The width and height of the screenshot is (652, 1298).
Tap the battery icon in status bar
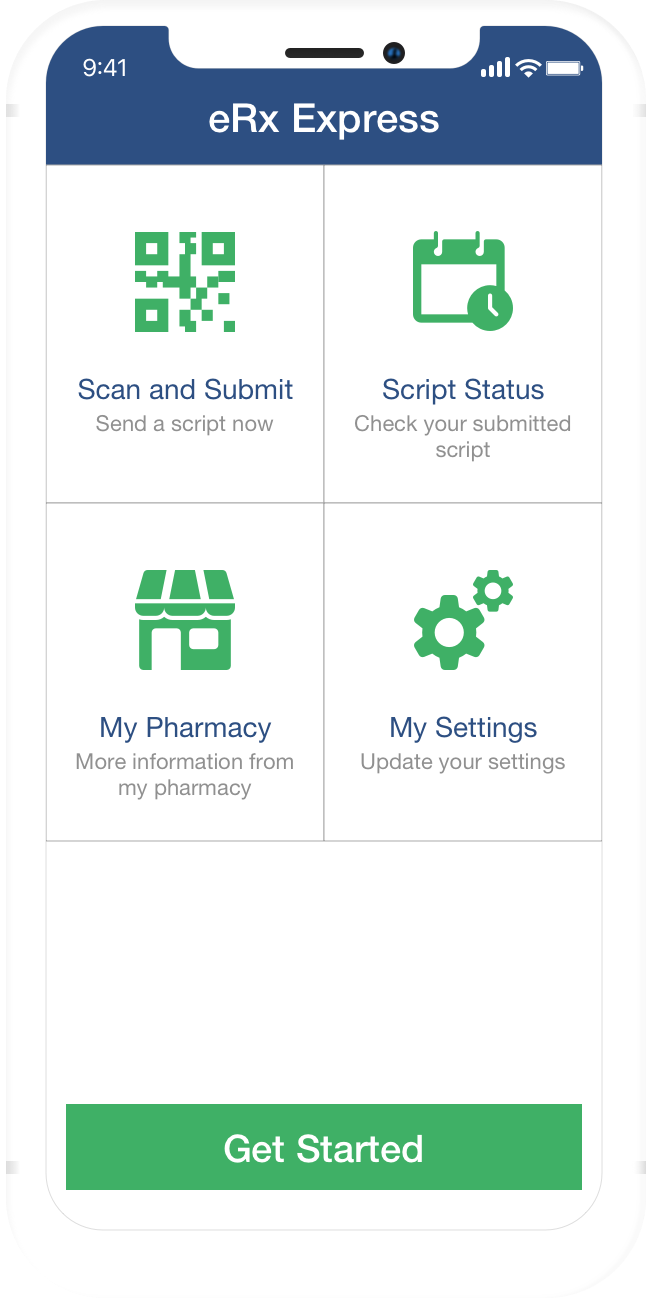tap(564, 68)
